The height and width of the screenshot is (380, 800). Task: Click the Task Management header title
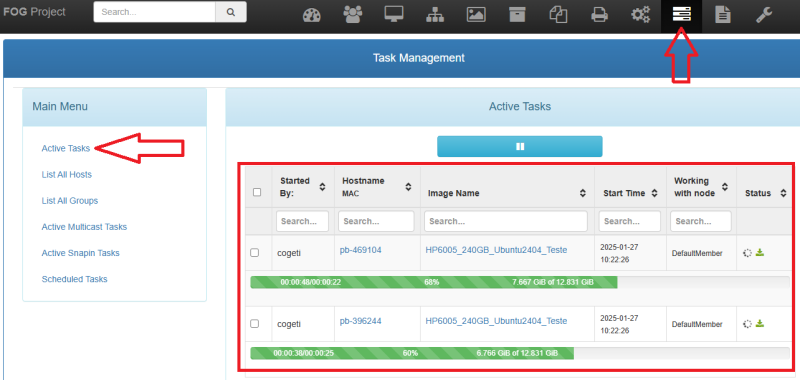[419, 58]
